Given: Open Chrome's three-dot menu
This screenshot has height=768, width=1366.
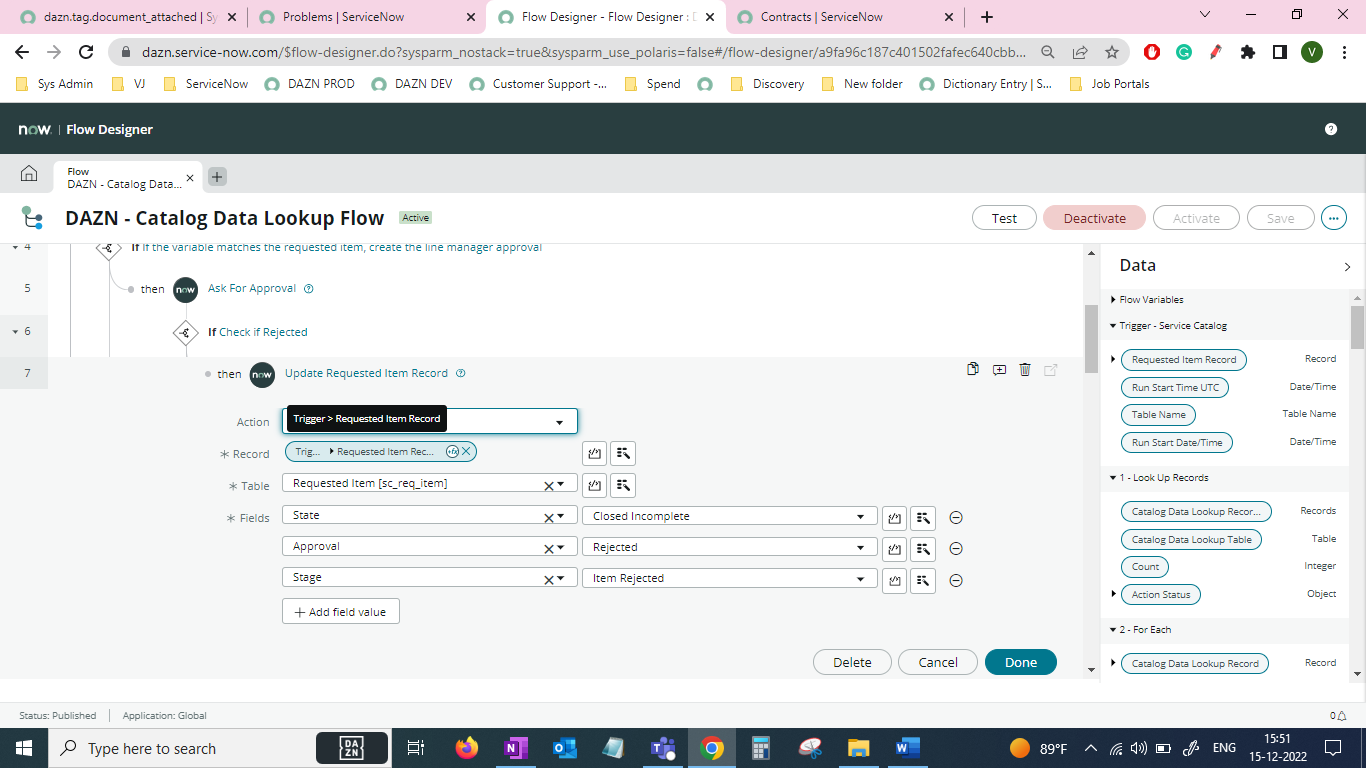Looking at the screenshot, I should click(x=1344, y=52).
